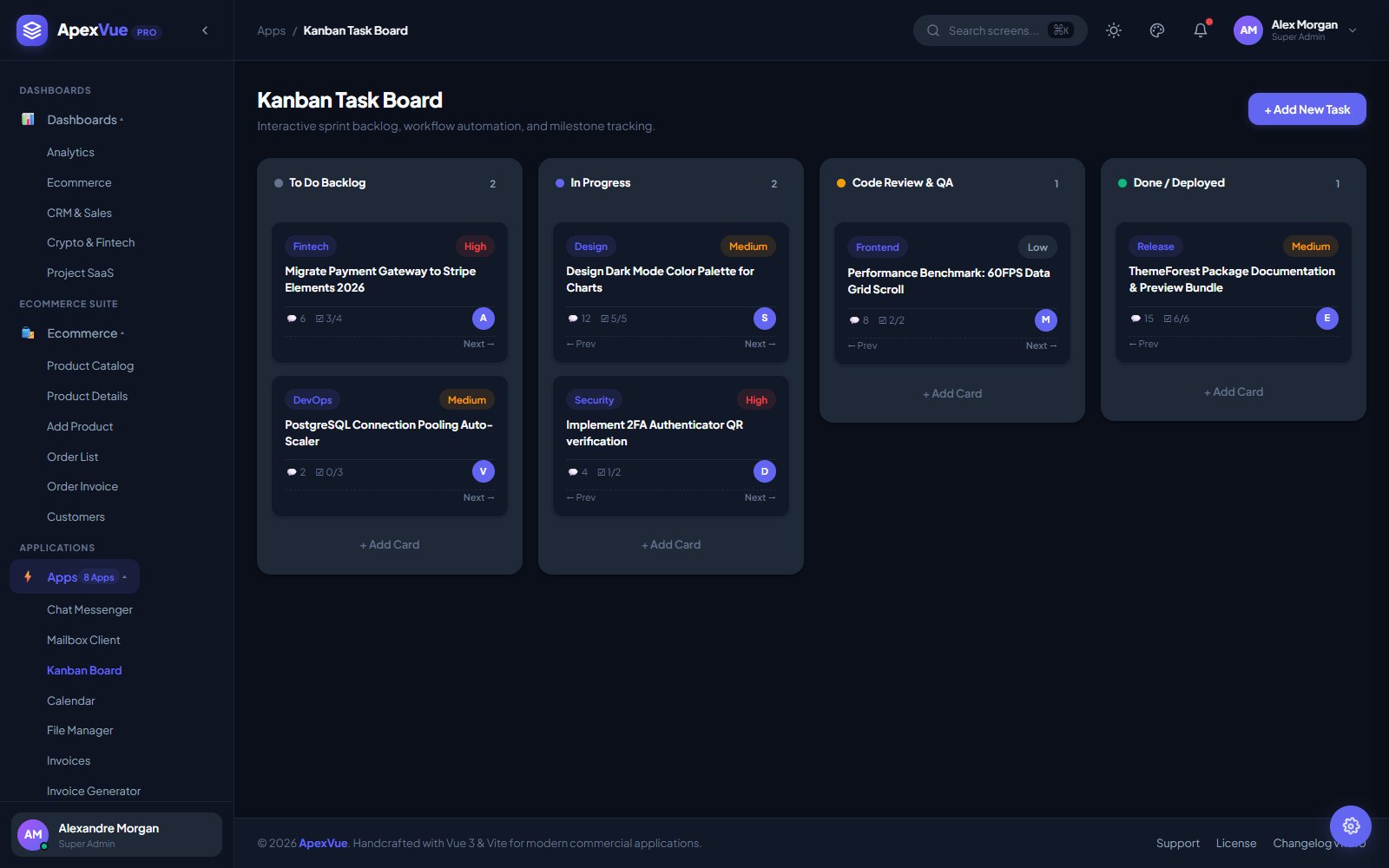The height and width of the screenshot is (868, 1389).
Task: Click assignee avatar A on Stripe card
Action: (x=484, y=319)
